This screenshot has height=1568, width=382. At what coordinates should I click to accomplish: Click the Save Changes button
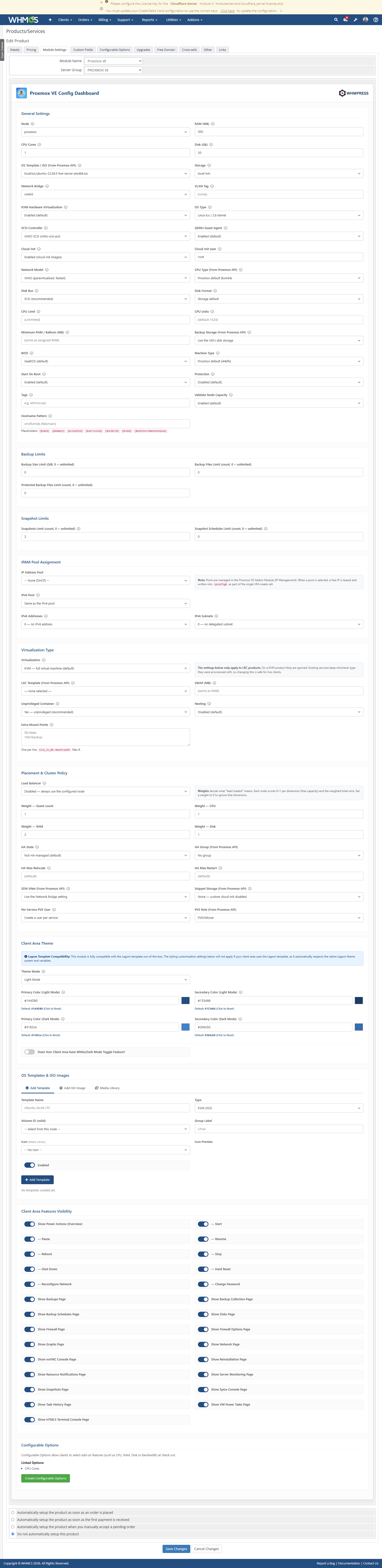pos(176,1549)
